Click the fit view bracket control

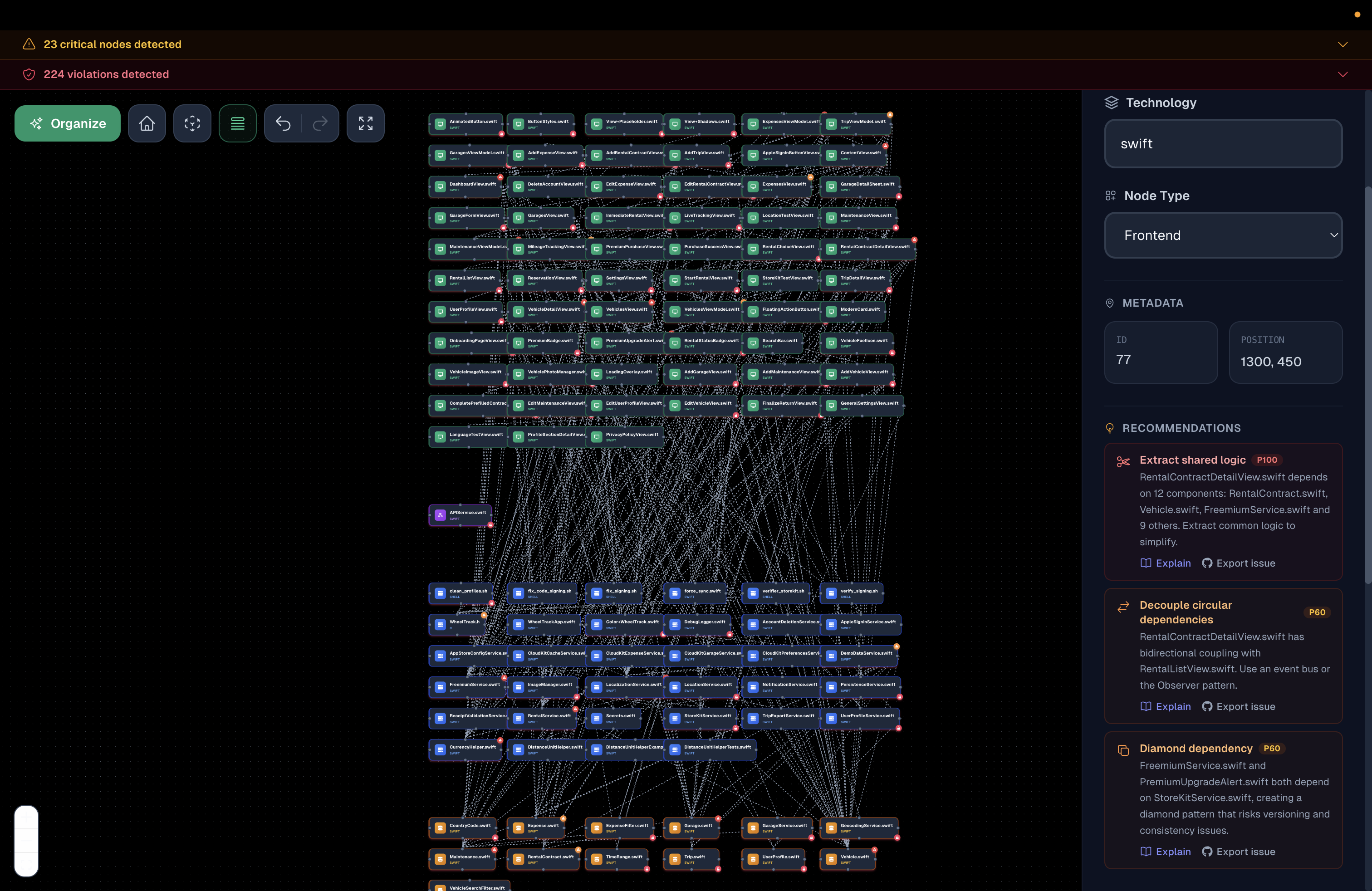tap(26, 864)
